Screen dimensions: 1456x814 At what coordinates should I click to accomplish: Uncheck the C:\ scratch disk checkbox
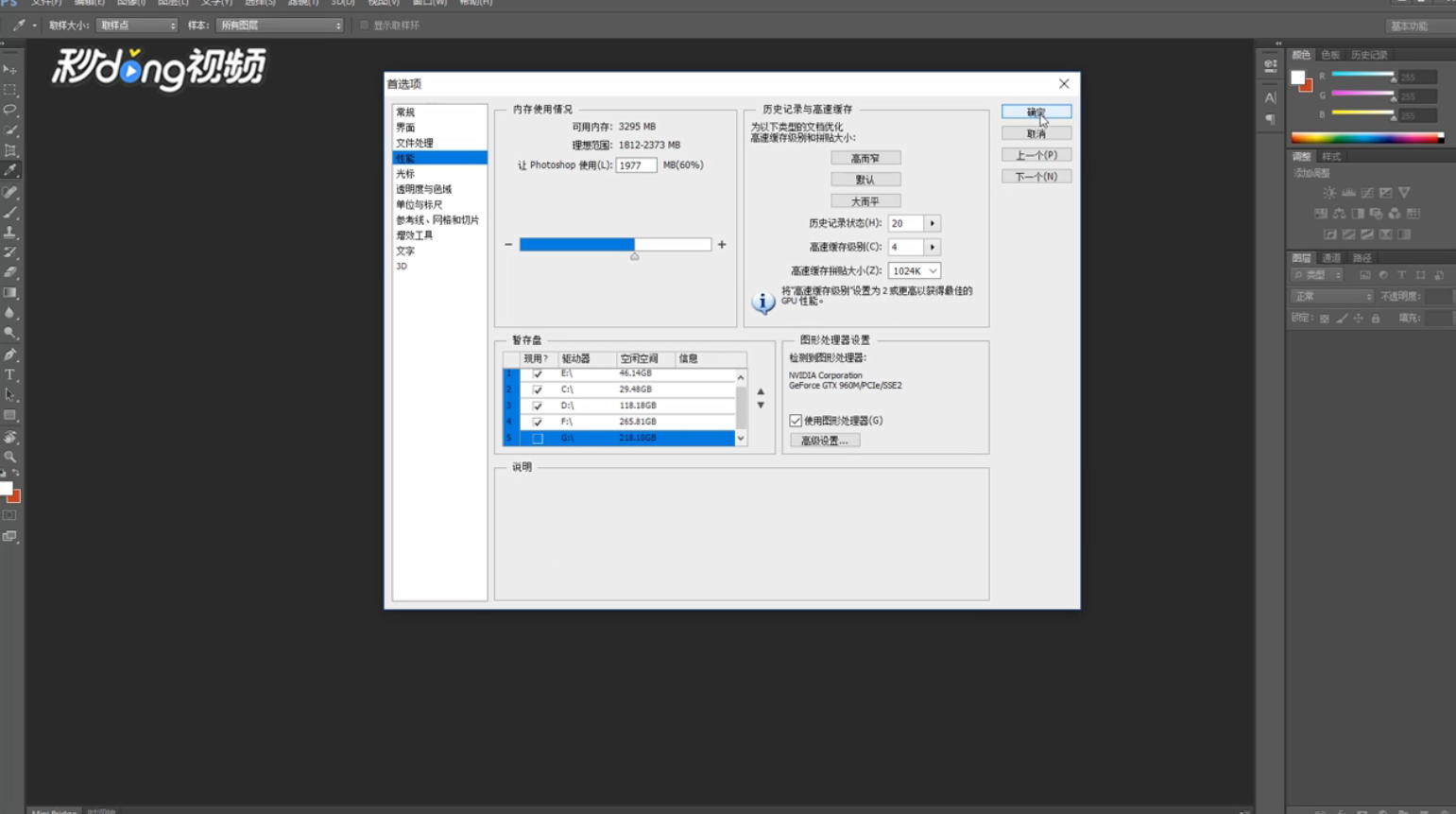(x=538, y=390)
